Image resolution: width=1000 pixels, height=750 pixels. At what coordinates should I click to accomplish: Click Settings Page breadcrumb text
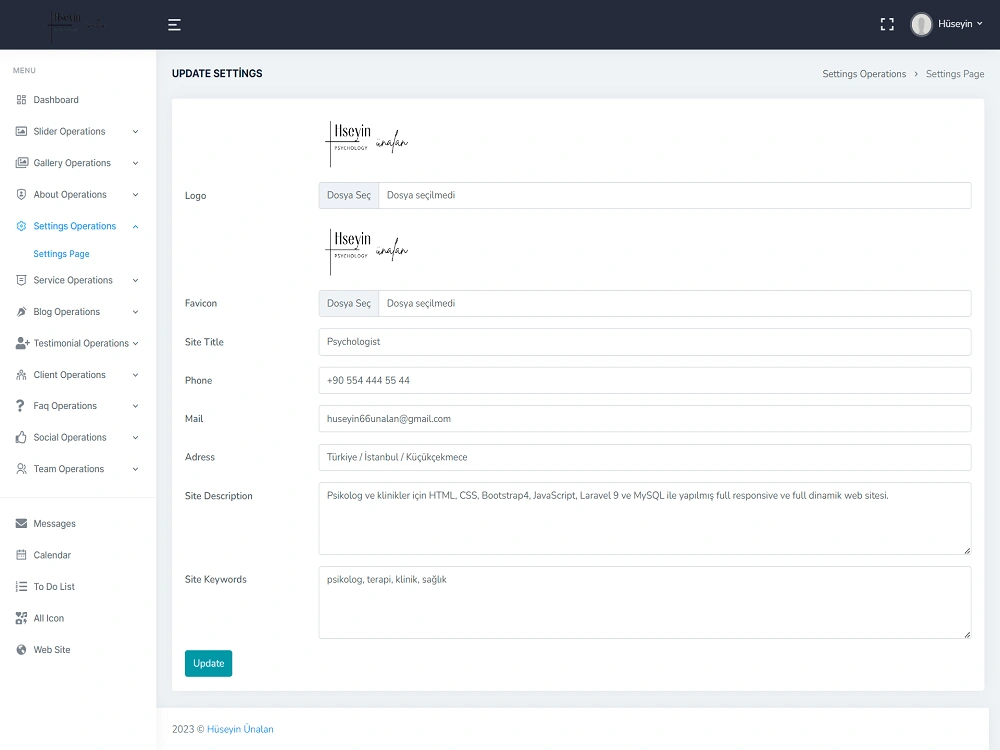point(955,74)
